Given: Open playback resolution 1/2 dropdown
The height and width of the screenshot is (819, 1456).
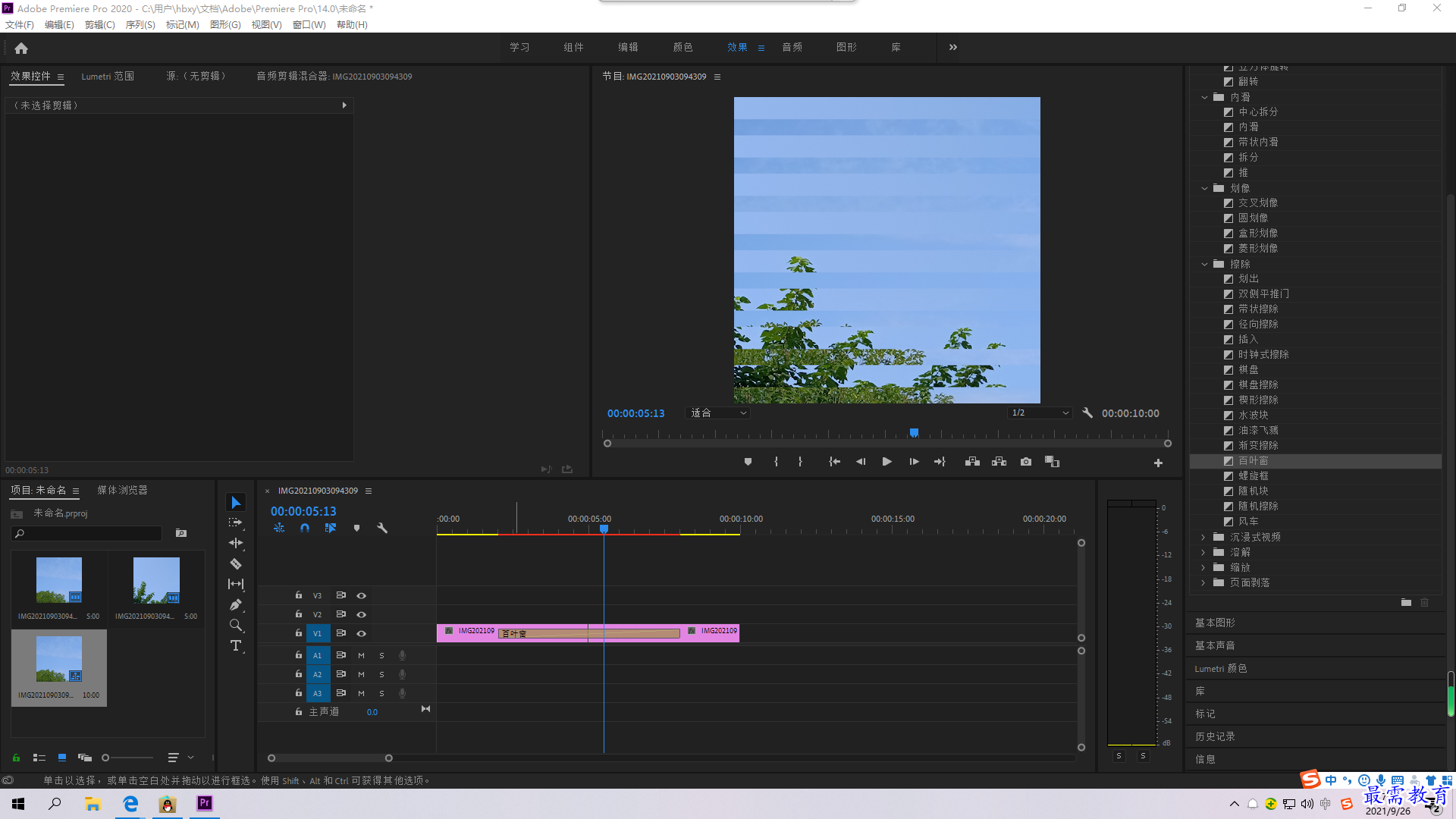Looking at the screenshot, I should (1040, 413).
